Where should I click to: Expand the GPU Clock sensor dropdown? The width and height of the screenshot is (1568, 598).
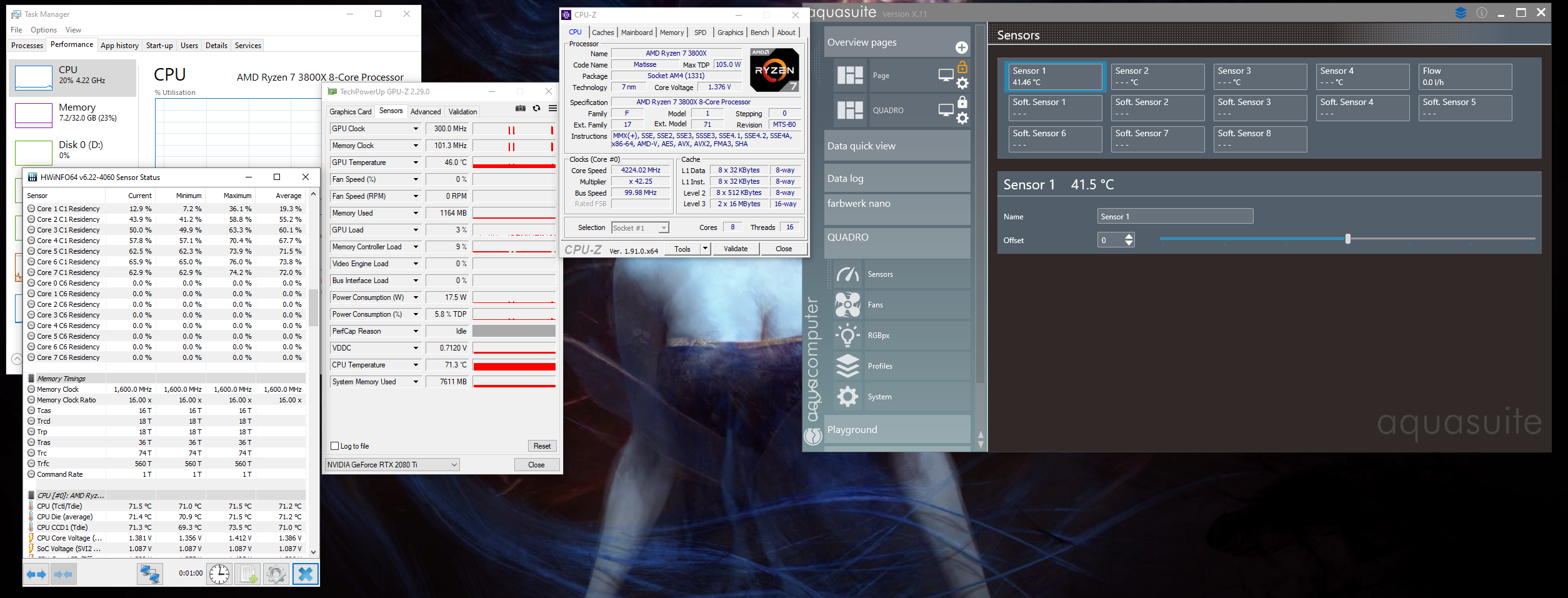(x=416, y=129)
